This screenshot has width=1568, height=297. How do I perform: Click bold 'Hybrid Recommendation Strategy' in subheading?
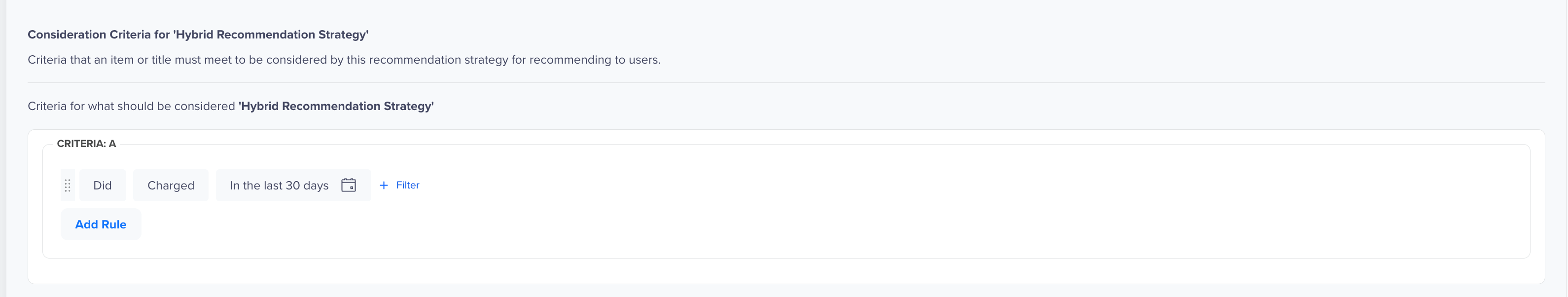336,106
